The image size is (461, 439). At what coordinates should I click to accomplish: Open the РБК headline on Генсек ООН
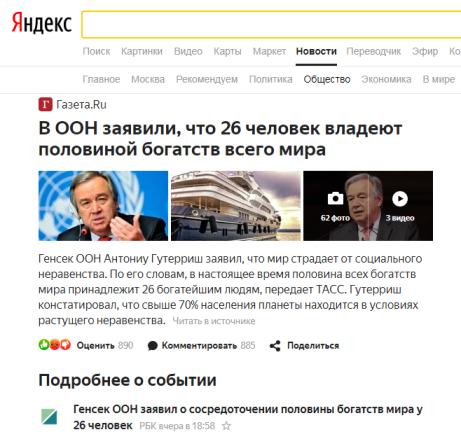tap(248, 417)
